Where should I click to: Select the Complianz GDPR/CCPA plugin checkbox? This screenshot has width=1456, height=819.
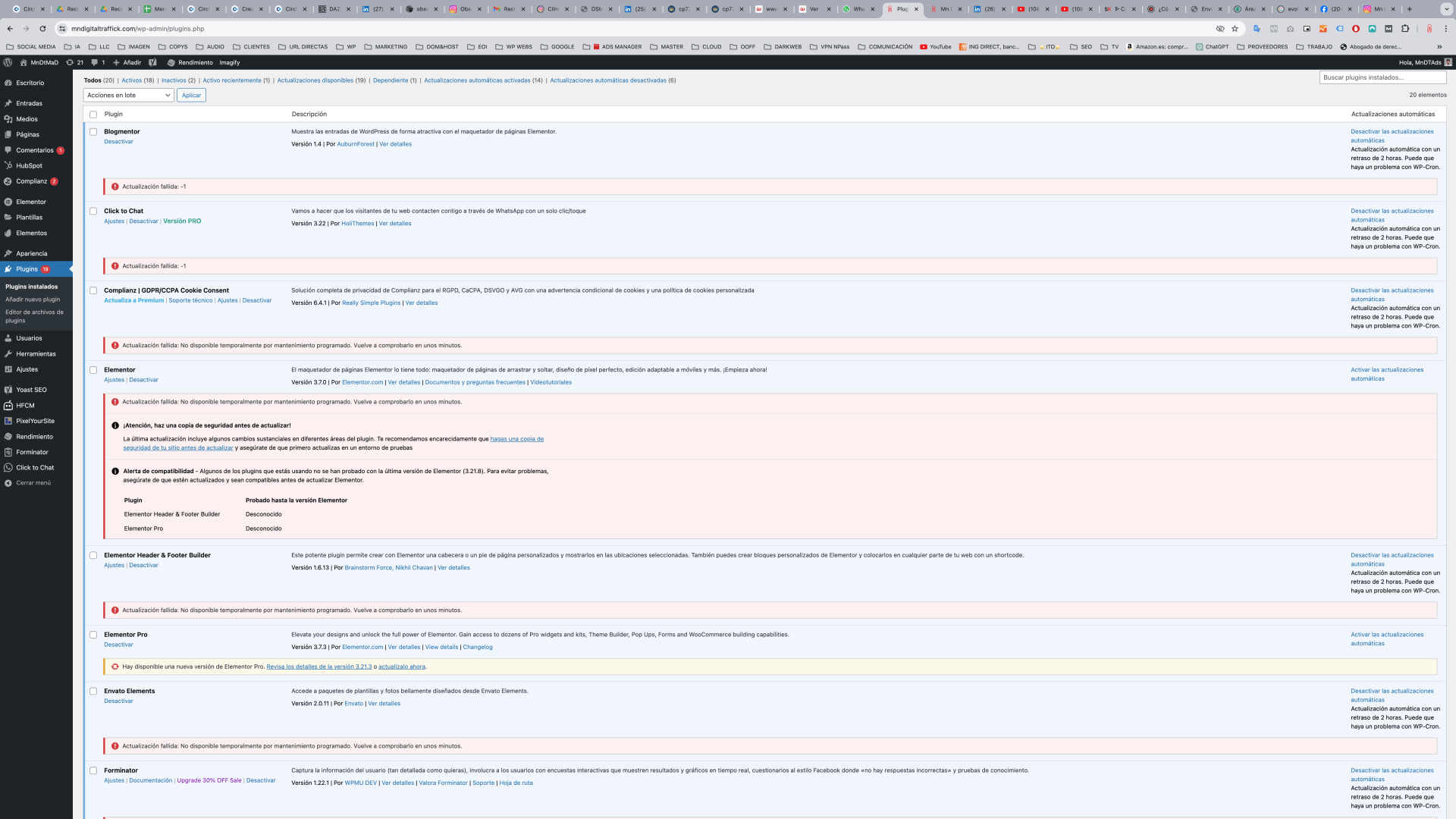click(93, 290)
